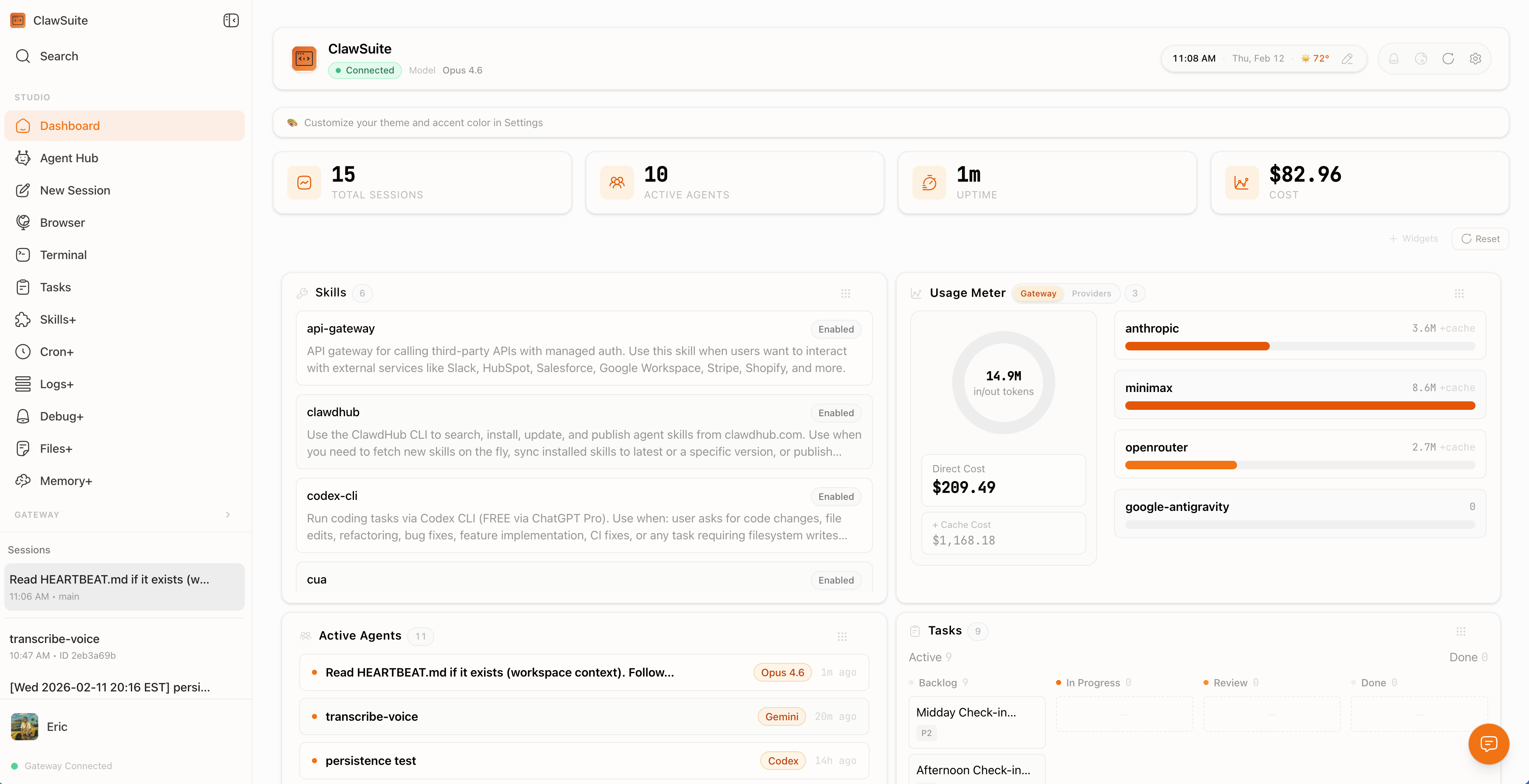This screenshot has width=1529, height=784.
Task: Switch Usage Meter to Providers tab
Action: click(1091, 293)
